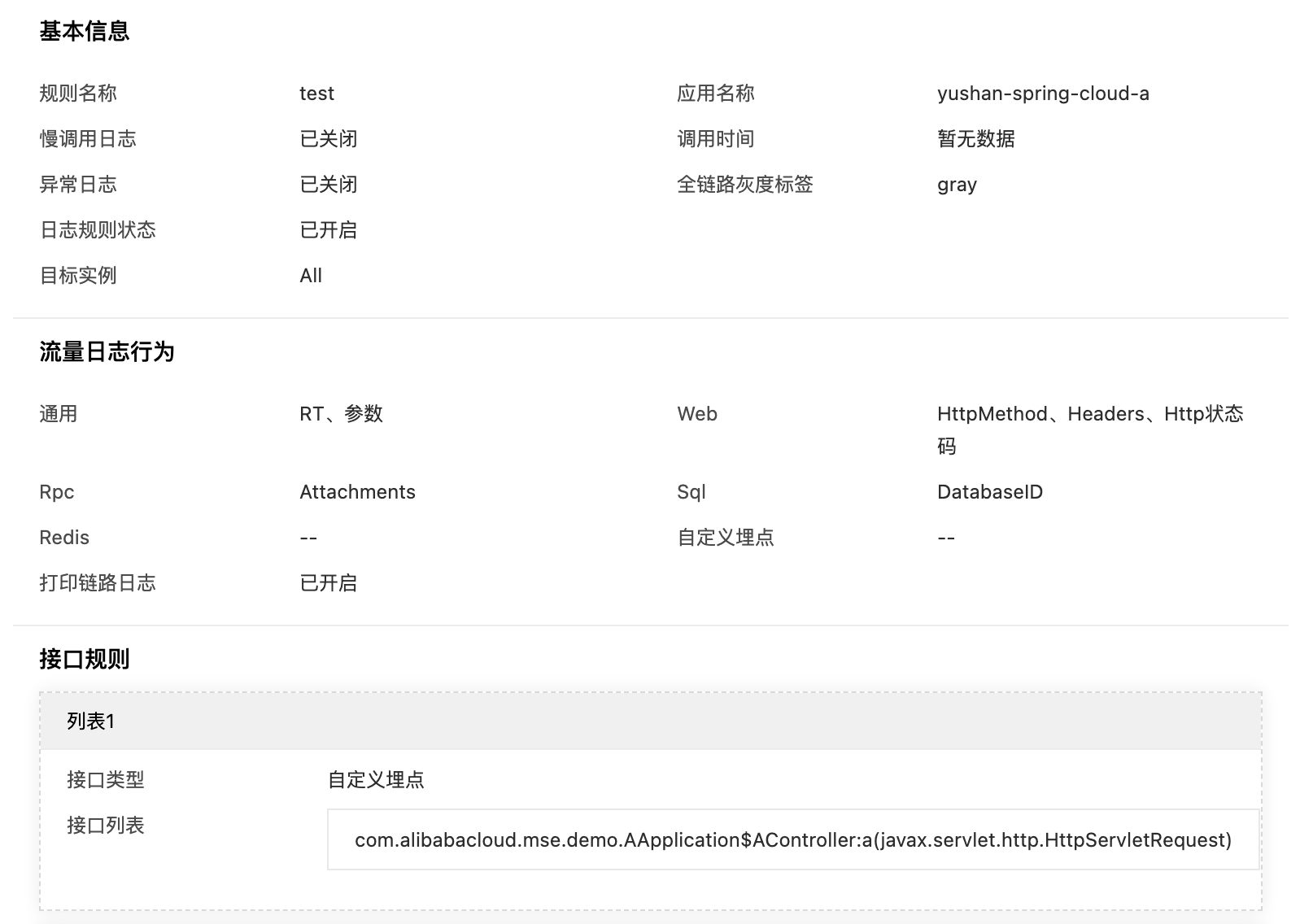Screen dimensions: 1300x924
Task: Collapse the 列表1 panel header
Action: click(651, 721)
